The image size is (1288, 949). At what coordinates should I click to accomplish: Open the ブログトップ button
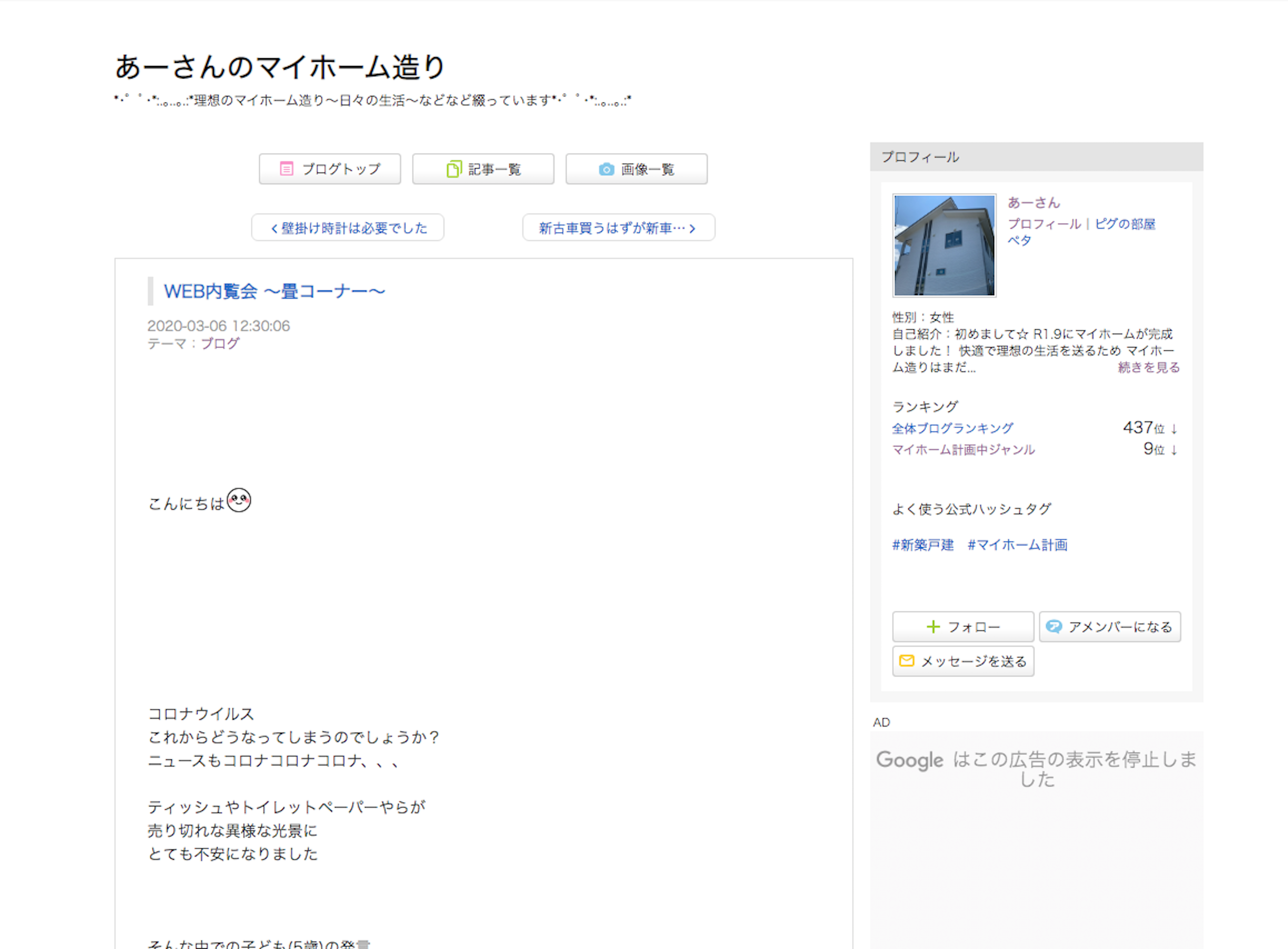pos(330,169)
